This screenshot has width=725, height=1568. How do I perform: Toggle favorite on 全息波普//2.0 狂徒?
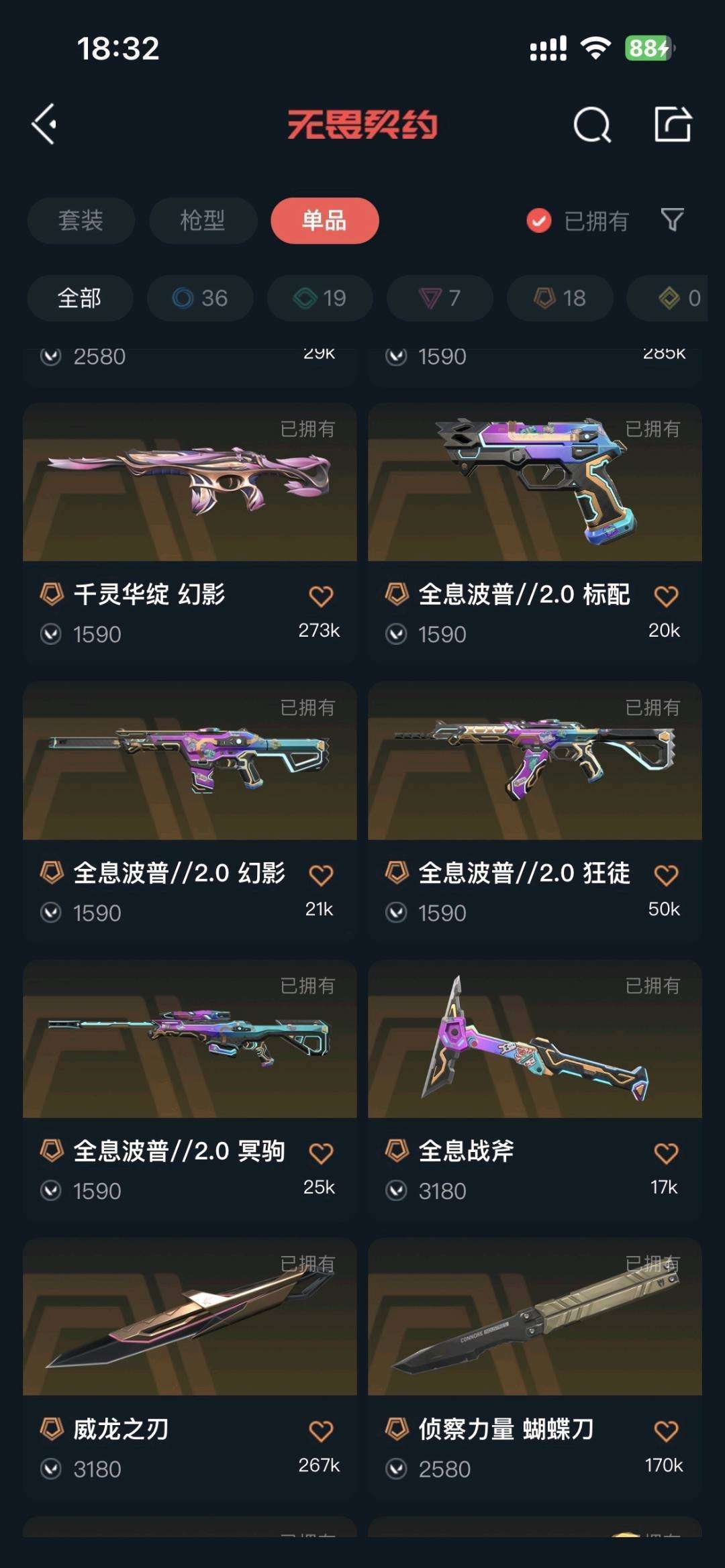[x=666, y=875]
